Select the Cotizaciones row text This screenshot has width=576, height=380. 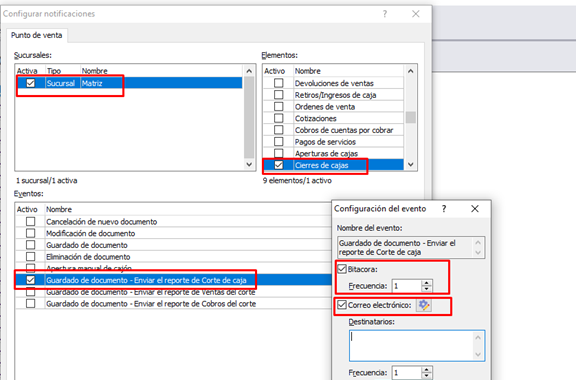pyautogui.click(x=316, y=118)
